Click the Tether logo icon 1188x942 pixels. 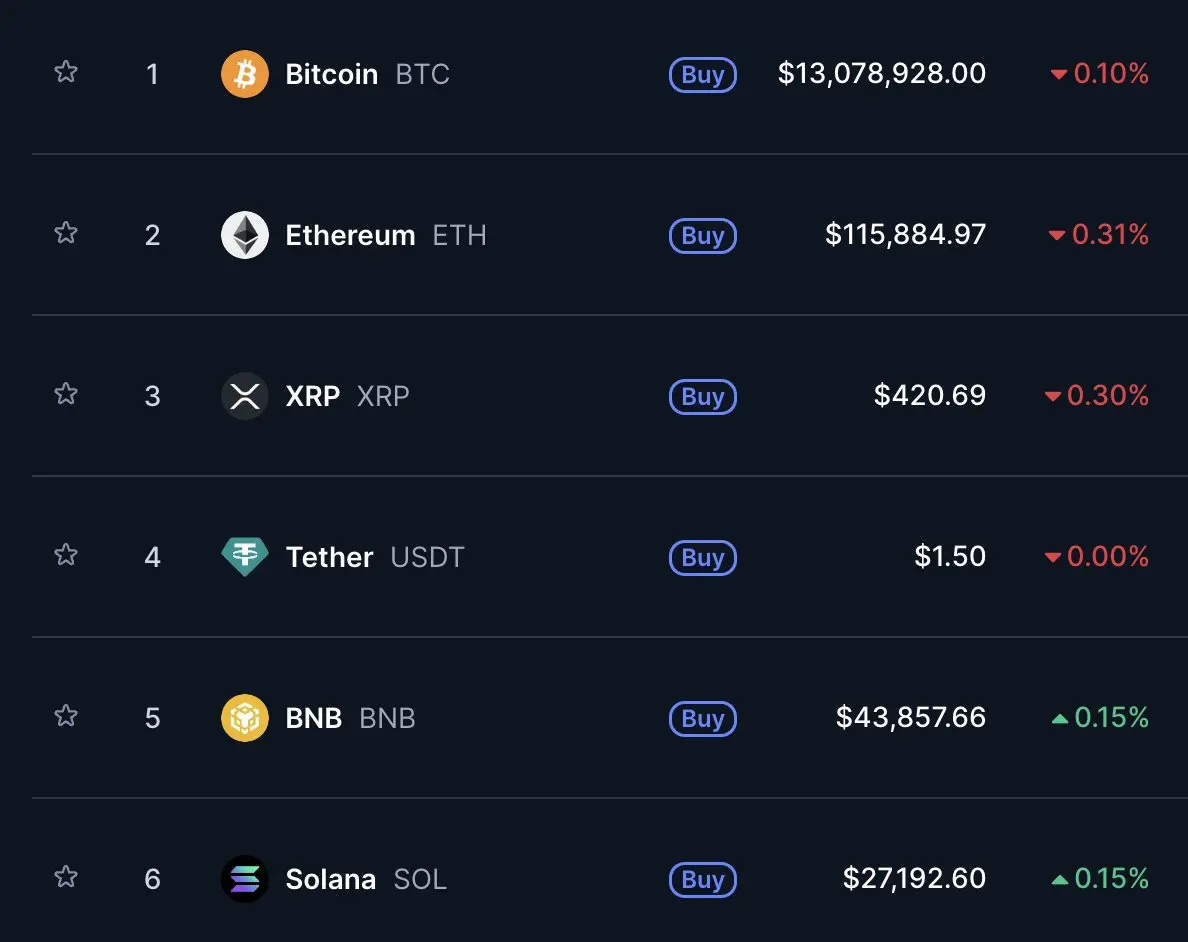245,557
